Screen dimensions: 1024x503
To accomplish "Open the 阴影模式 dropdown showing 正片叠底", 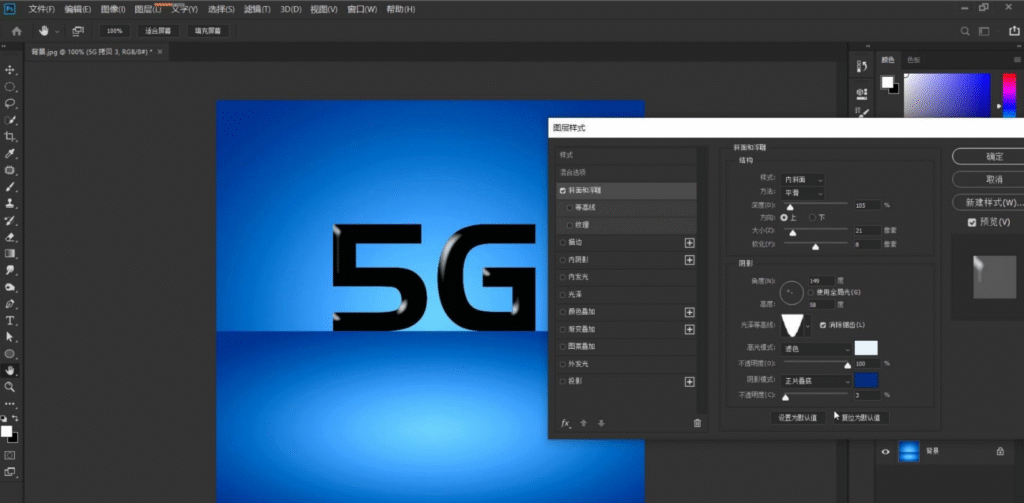I will (816, 380).
